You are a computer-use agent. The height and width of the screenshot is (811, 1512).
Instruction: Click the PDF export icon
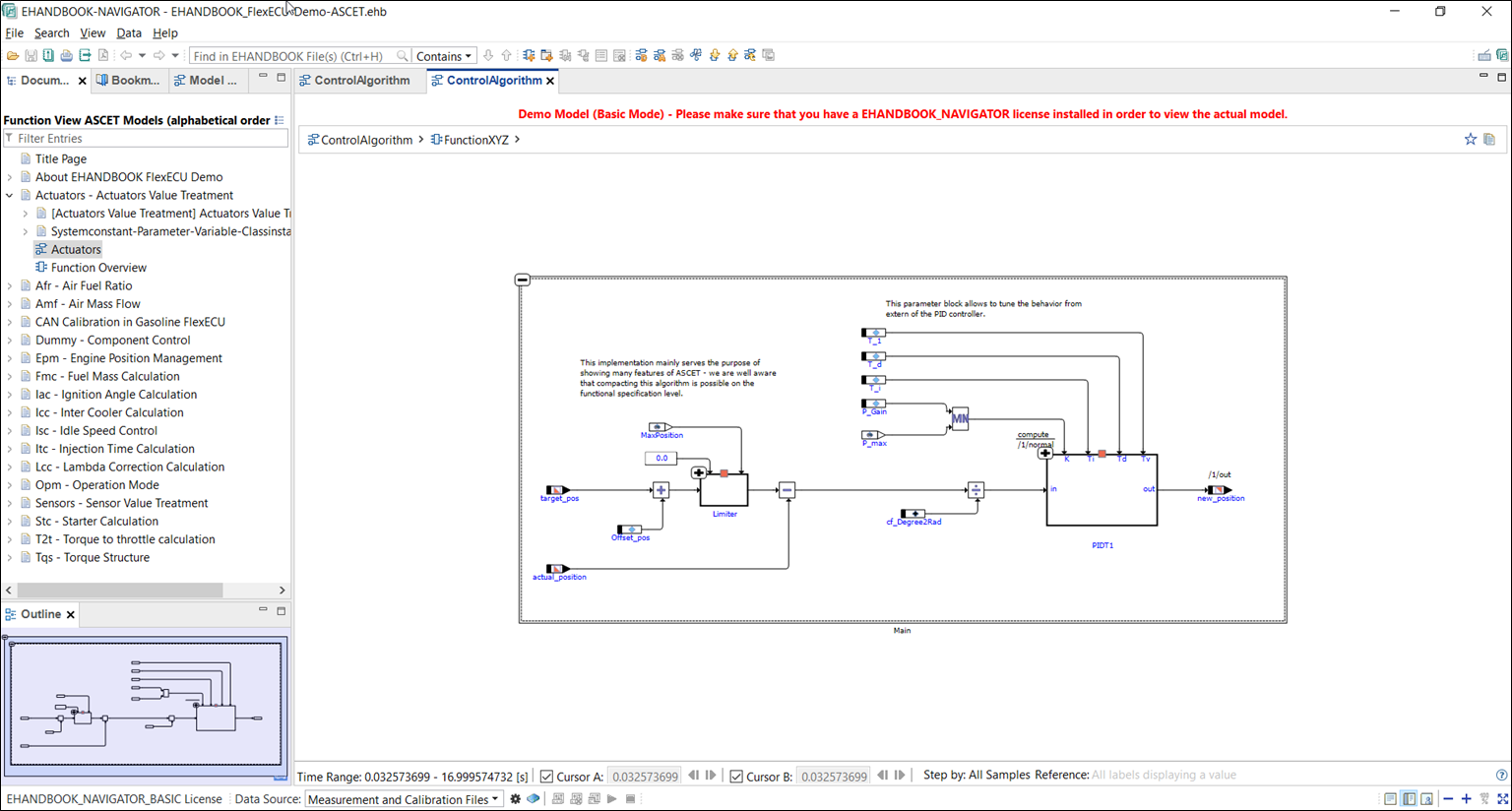102,56
